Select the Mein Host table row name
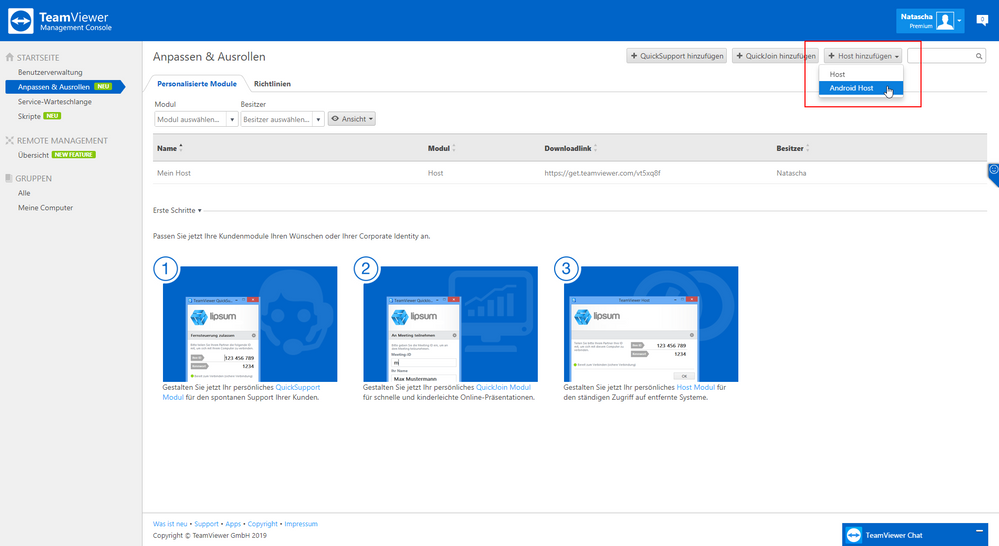This screenshot has width=999, height=546. (x=174, y=173)
